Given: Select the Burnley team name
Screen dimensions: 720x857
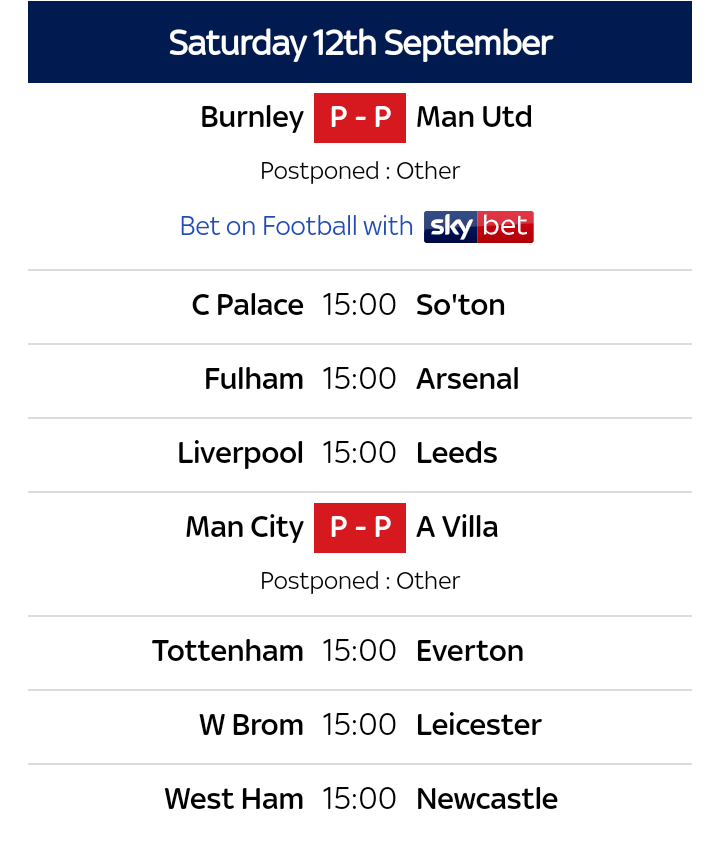Looking at the screenshot, I should (252, 118).
